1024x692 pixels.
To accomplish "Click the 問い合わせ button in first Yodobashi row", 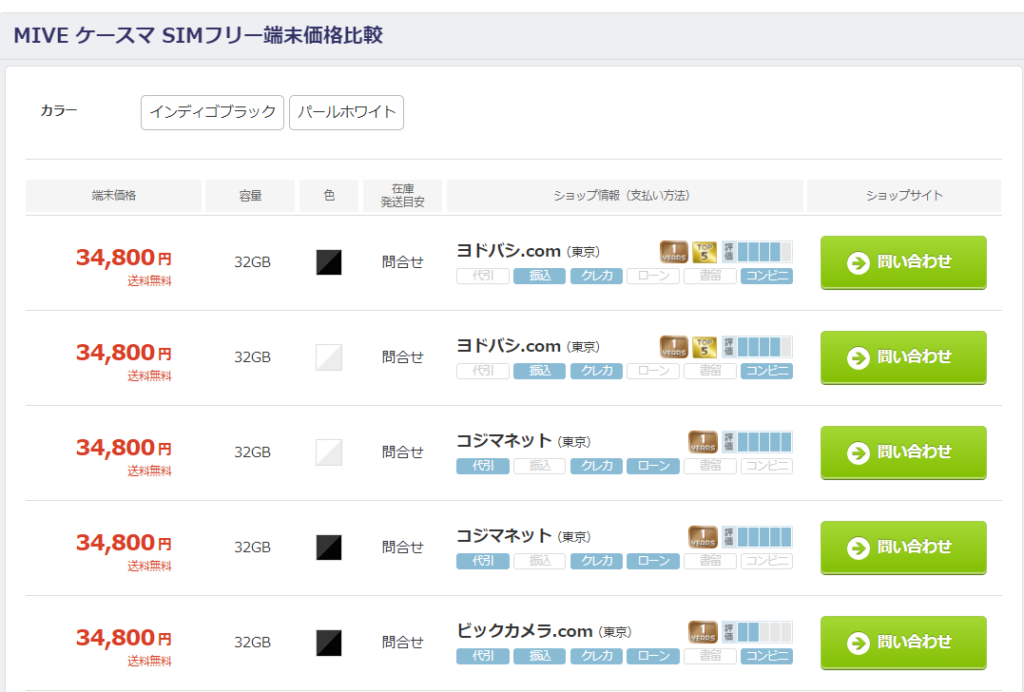I will pyautogui.click(x=903, y=263).
